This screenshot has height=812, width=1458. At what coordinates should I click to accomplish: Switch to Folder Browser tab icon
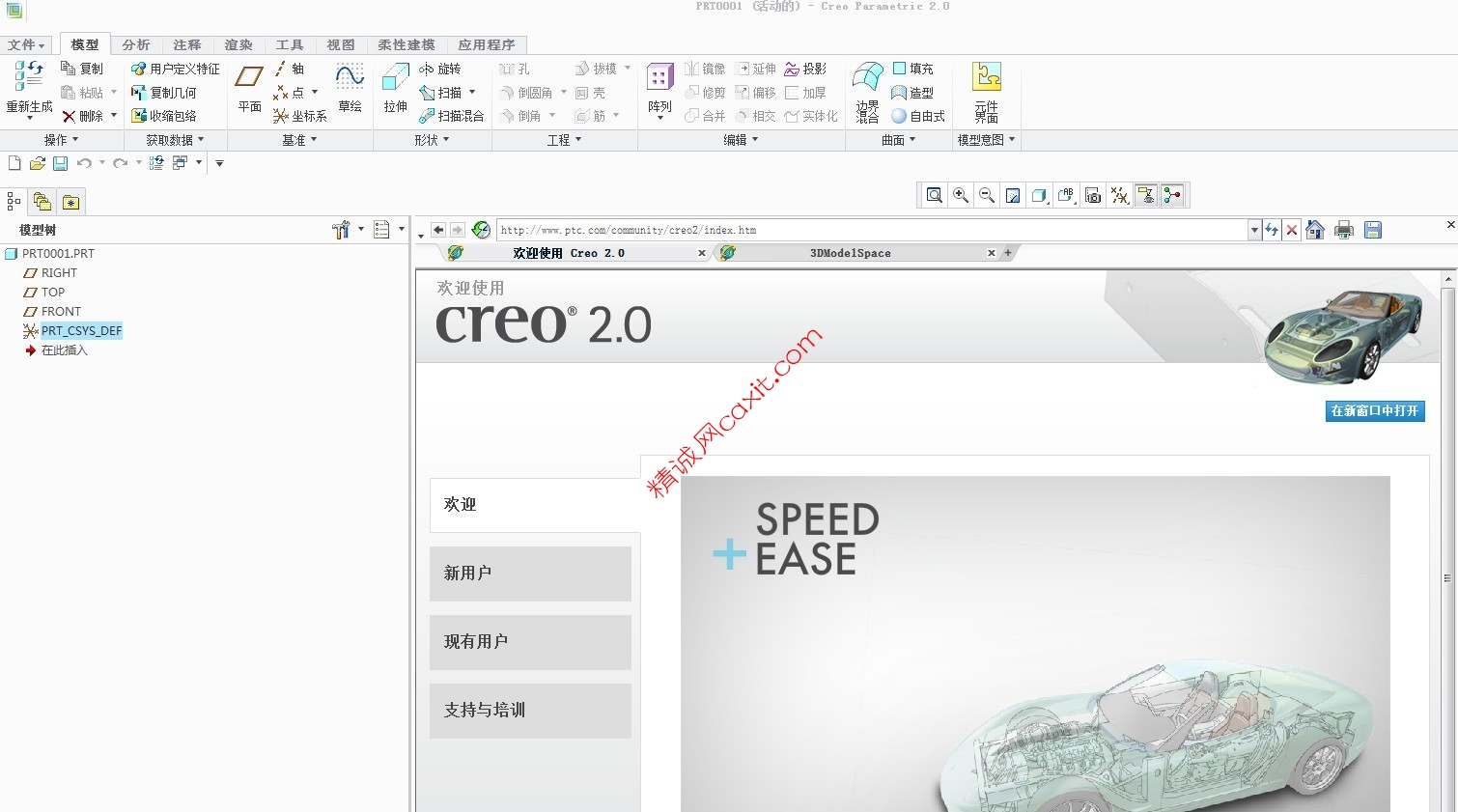tap(42, 202)
